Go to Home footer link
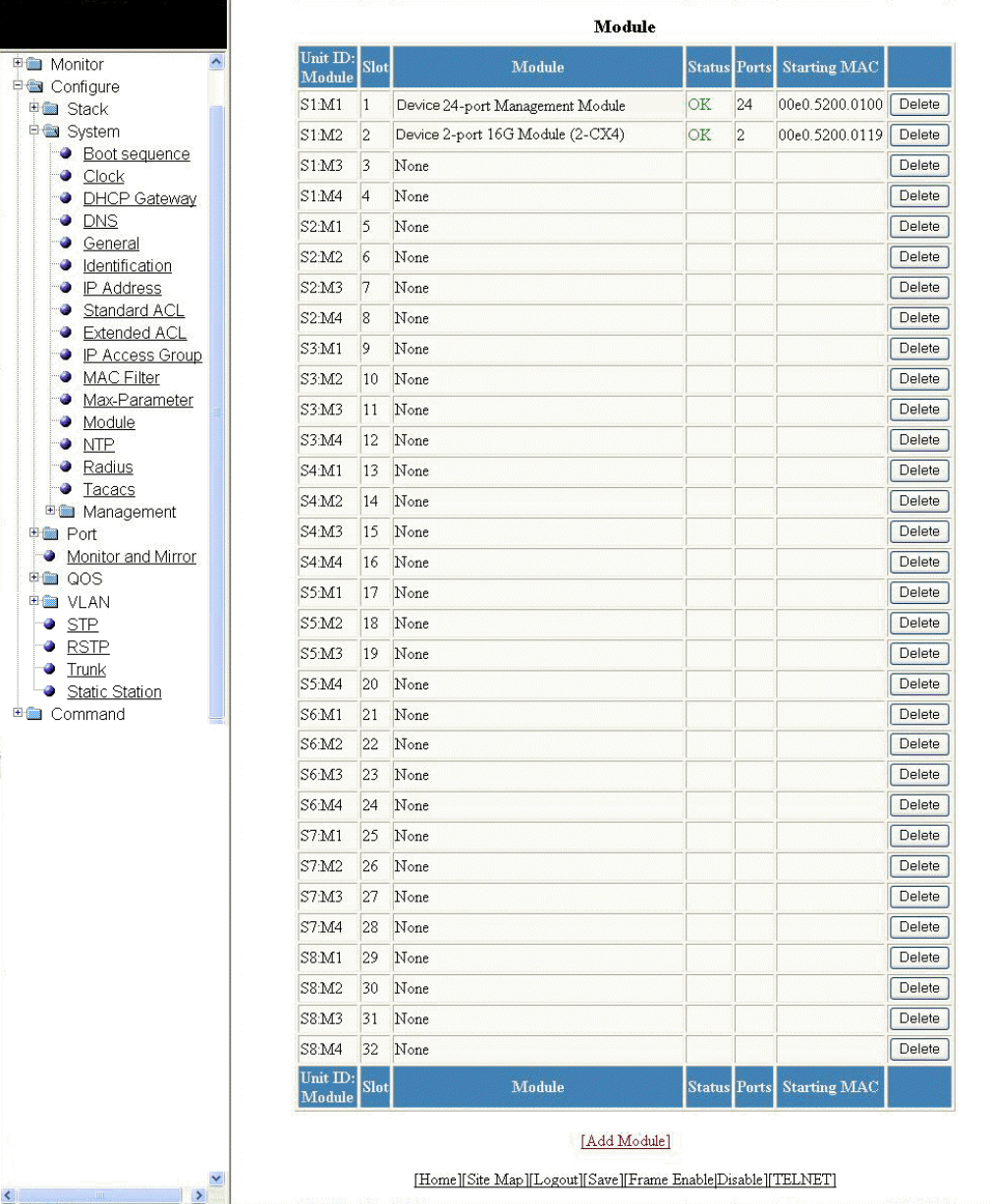The width and height of the screenshot is (991, 1204). click(x=437, y=1179)
